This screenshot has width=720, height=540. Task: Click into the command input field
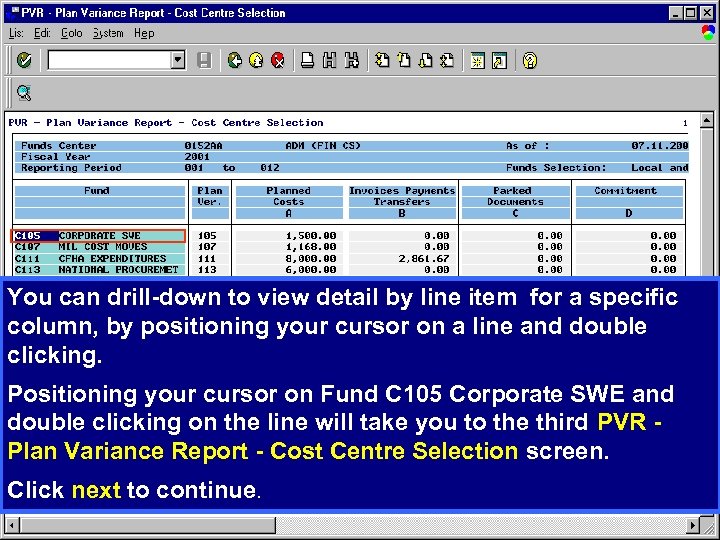click(x=109, y=60)
